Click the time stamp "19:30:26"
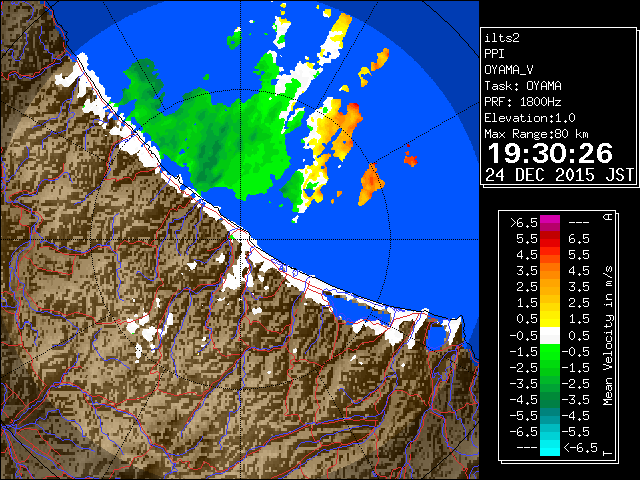Image resolution: width=640 pixels, height=480 pixels. 550,153
